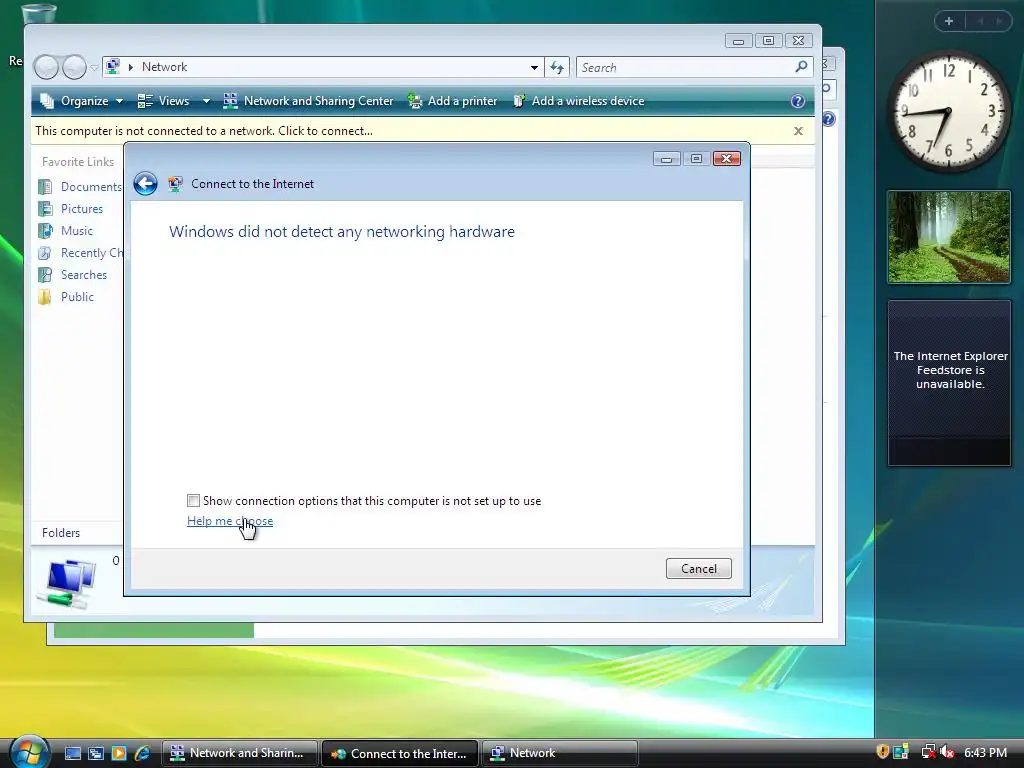1024x768 pixels.
Task: Cancel the Connect to the Internet dialog
Action: (698, 569)
